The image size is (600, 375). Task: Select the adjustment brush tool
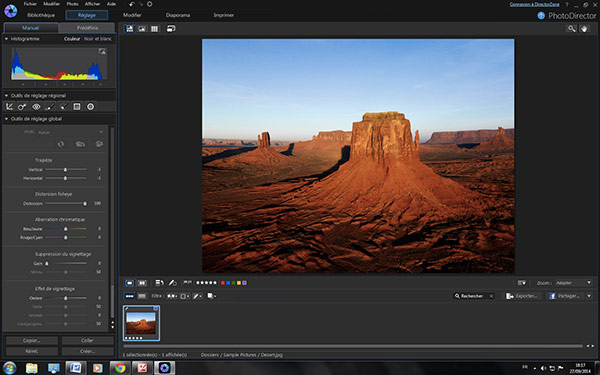(x=50, y=107)
